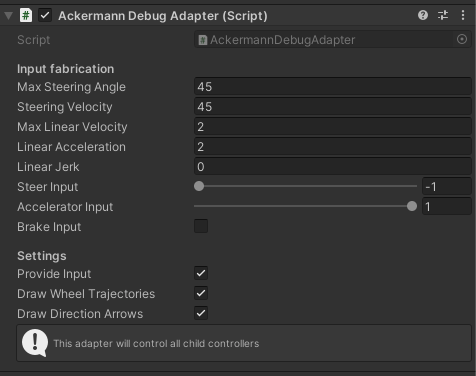Image resolution: width=476 pixels, height=376 pixels.
Task: Click the C# script icon in header
Action: tap(26, 15)
